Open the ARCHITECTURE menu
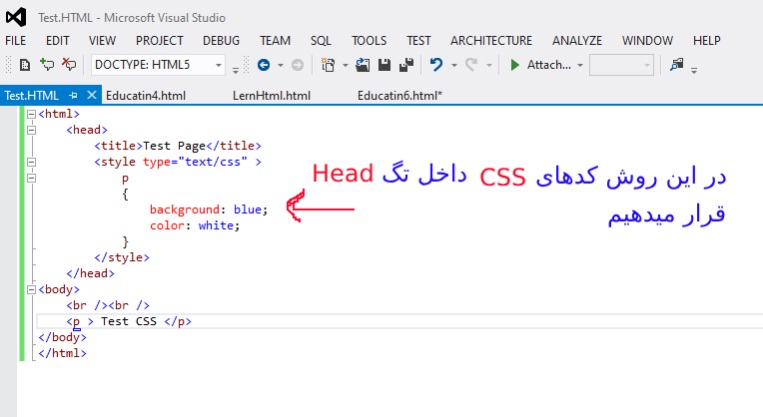The height and width of the screenshot is (417, 763). pyautogui.click(x=491, y=40)
